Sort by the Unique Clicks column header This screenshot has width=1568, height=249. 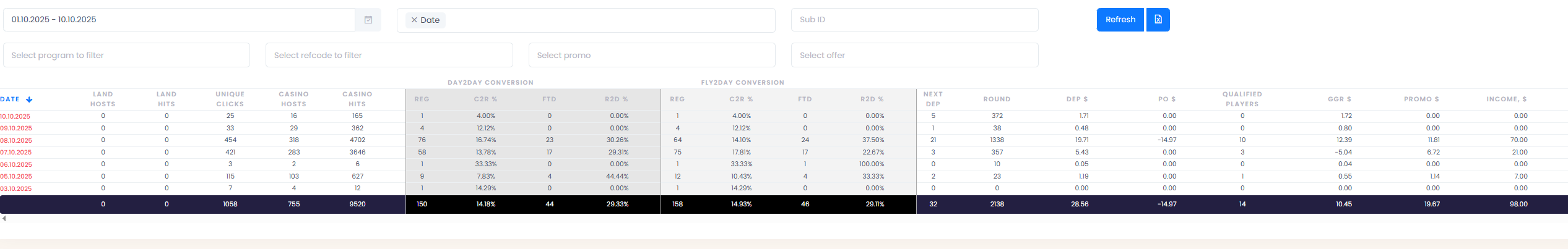point(230,99)
